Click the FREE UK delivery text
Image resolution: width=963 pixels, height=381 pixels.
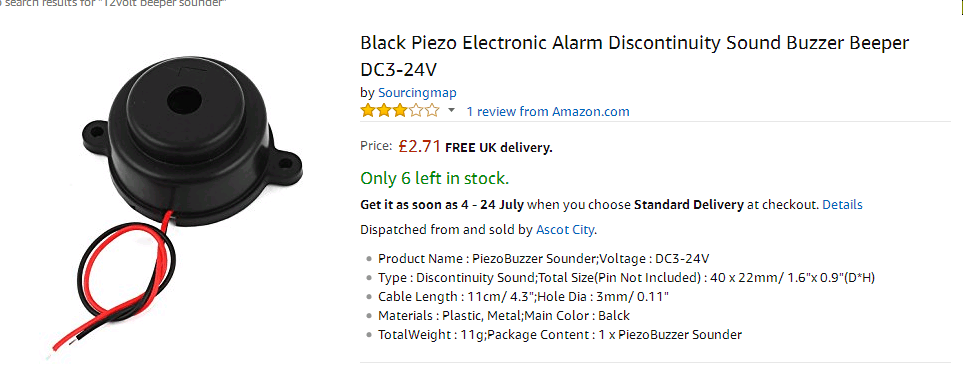tap(499, 147)
